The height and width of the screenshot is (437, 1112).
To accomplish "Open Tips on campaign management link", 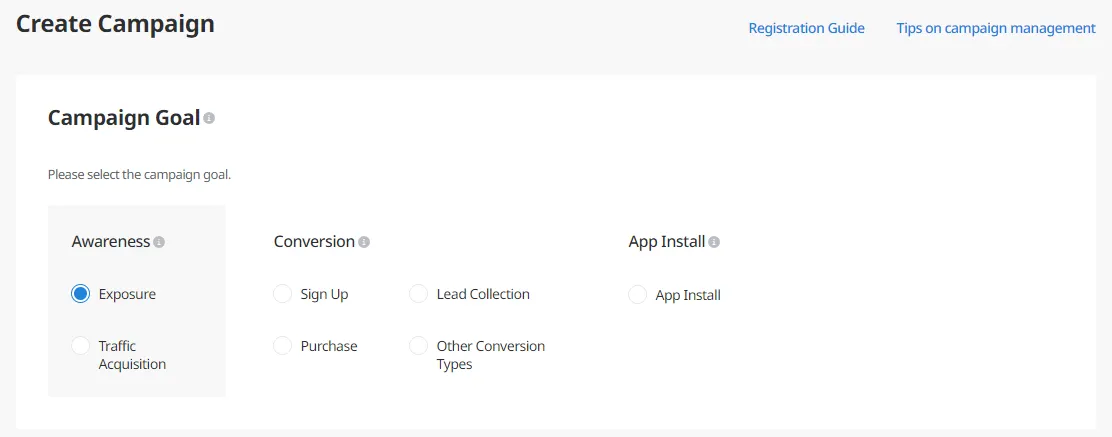I will click(996, 28).
